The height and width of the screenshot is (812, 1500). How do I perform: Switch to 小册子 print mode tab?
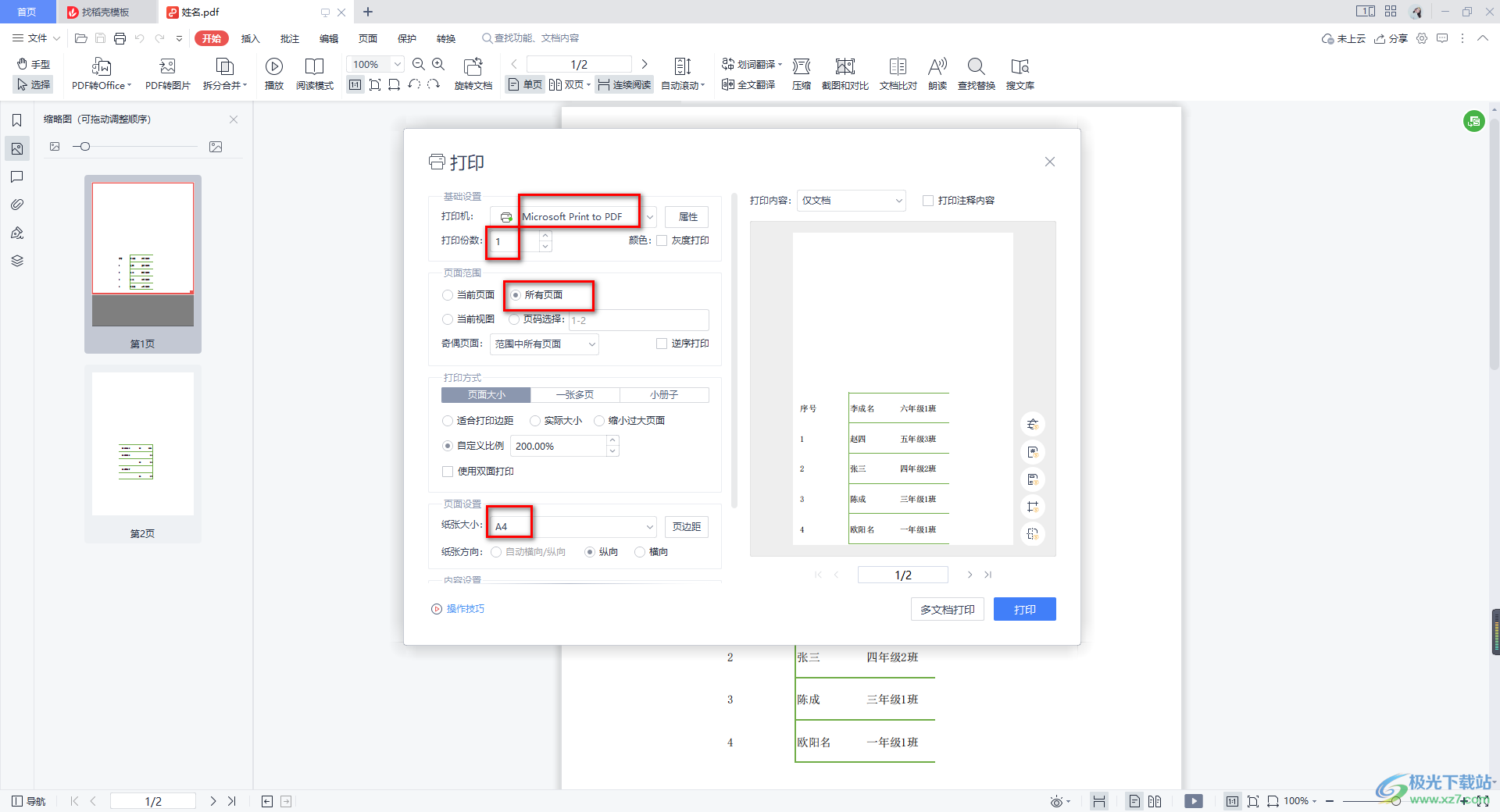pos(664,395)
